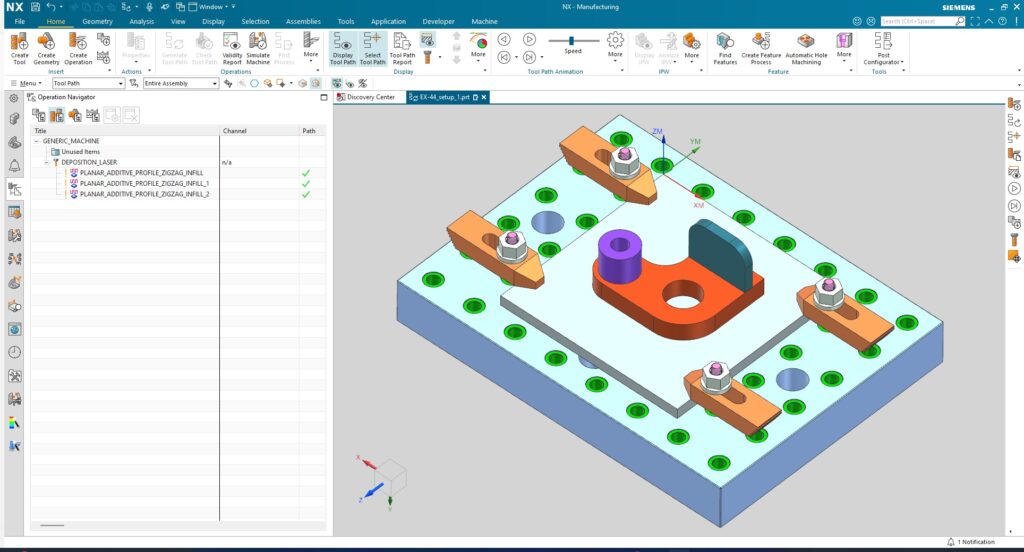
Task: Open the Tool Path Report
Action: (402, 47)
